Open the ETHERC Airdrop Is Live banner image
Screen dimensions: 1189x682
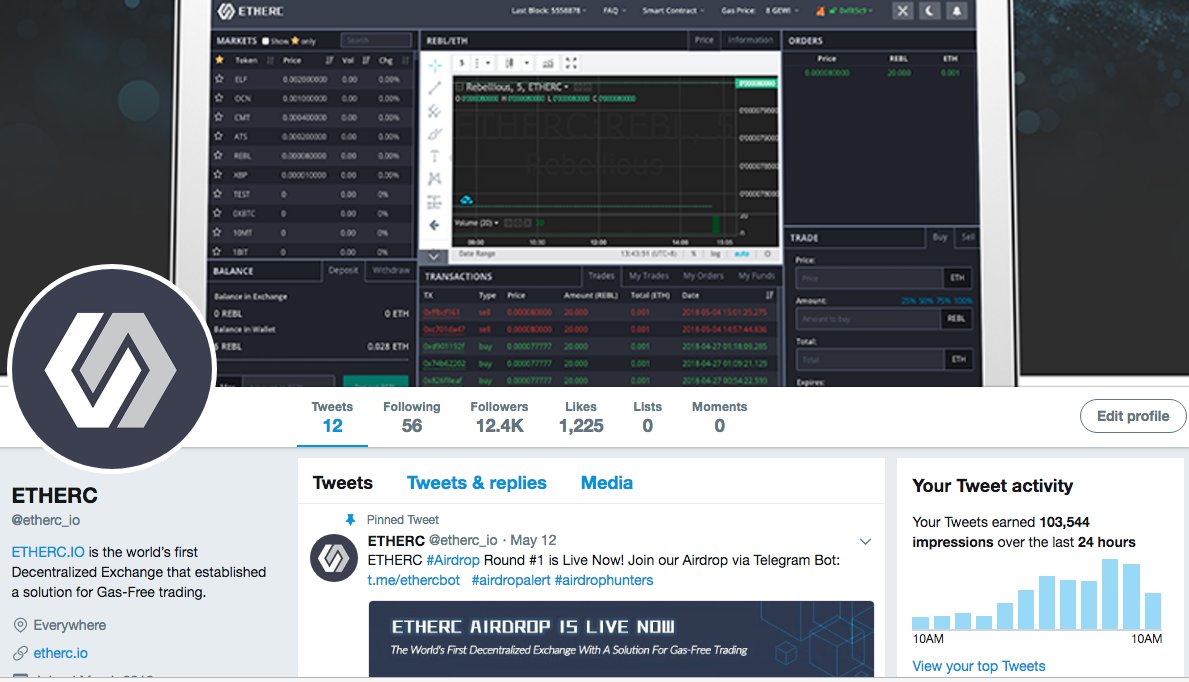pos(621,639)
